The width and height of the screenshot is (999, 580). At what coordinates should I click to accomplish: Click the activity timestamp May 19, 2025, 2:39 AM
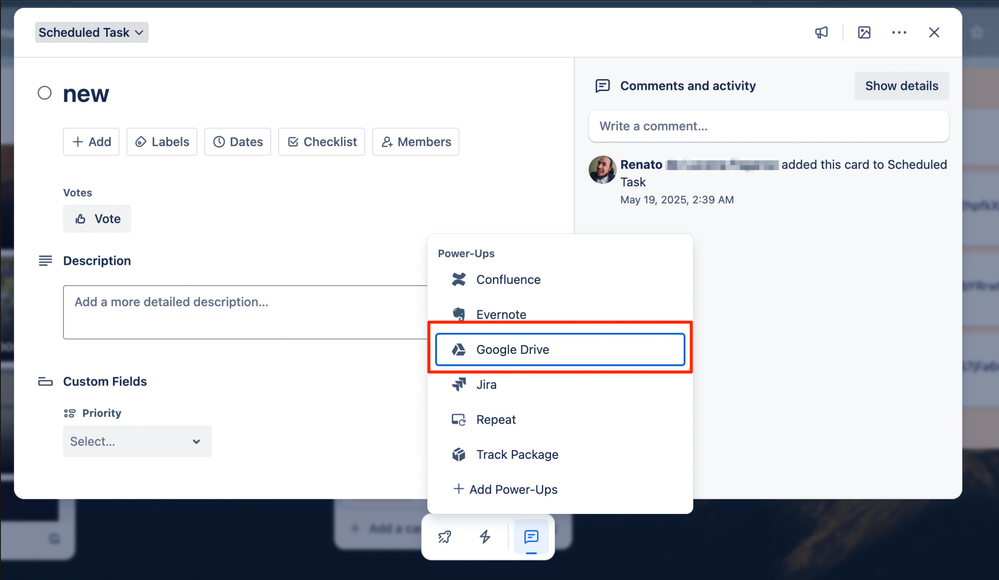click(x=677, y=199)
